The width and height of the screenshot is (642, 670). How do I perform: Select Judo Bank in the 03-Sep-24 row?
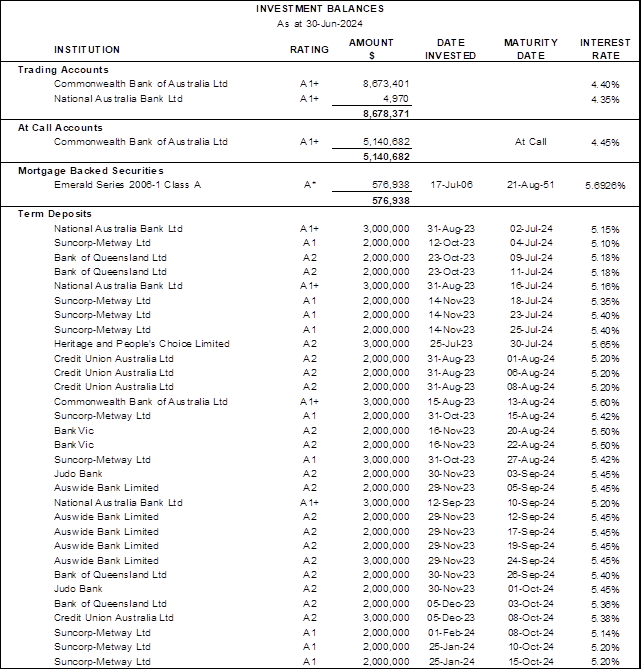pos(78,474)
